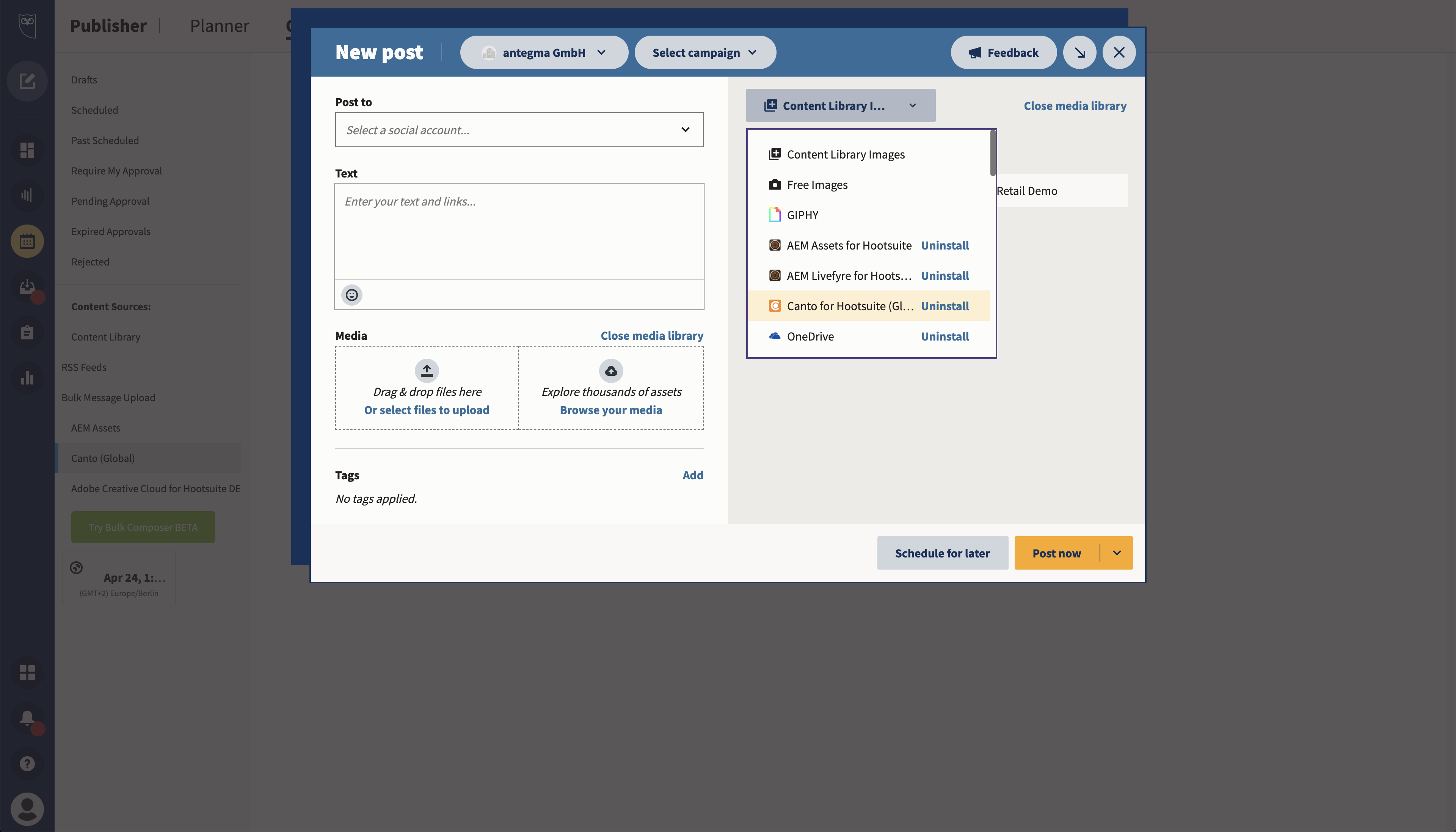Open Scheduled posts list
The height and width of the screenshot is (832, 1456).
coord(95,110)
